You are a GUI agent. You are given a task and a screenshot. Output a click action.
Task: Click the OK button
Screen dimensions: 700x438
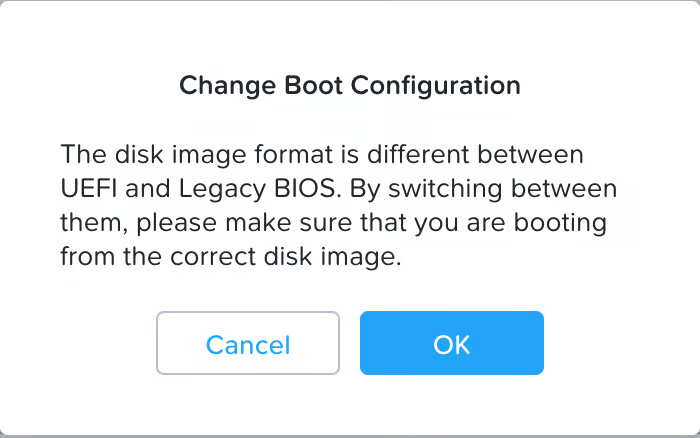451,343
